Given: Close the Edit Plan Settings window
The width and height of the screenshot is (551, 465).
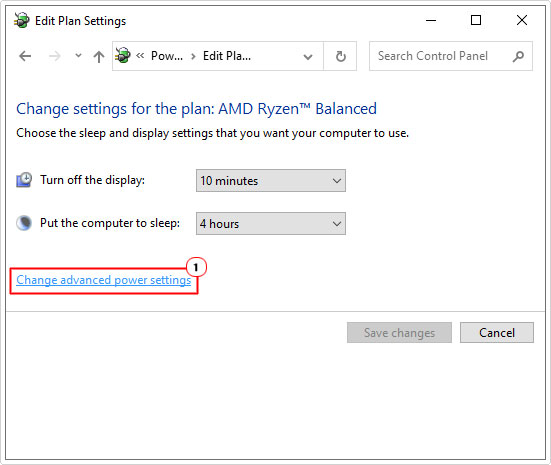Looking at the screenshot, I should (x=522, y=20).
